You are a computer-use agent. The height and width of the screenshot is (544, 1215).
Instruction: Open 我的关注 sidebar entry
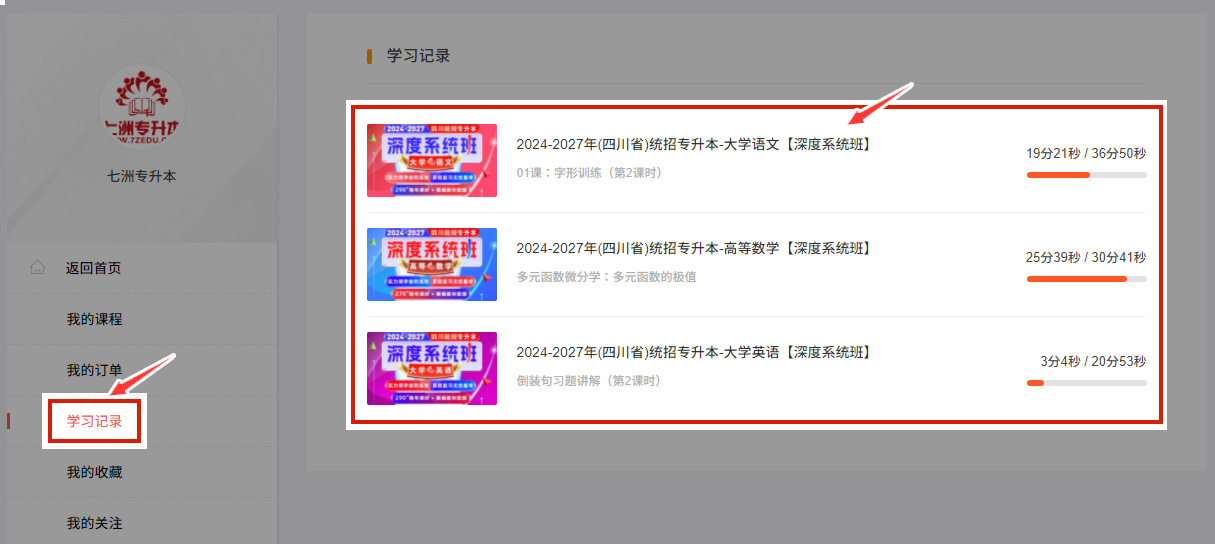(94, 523)
